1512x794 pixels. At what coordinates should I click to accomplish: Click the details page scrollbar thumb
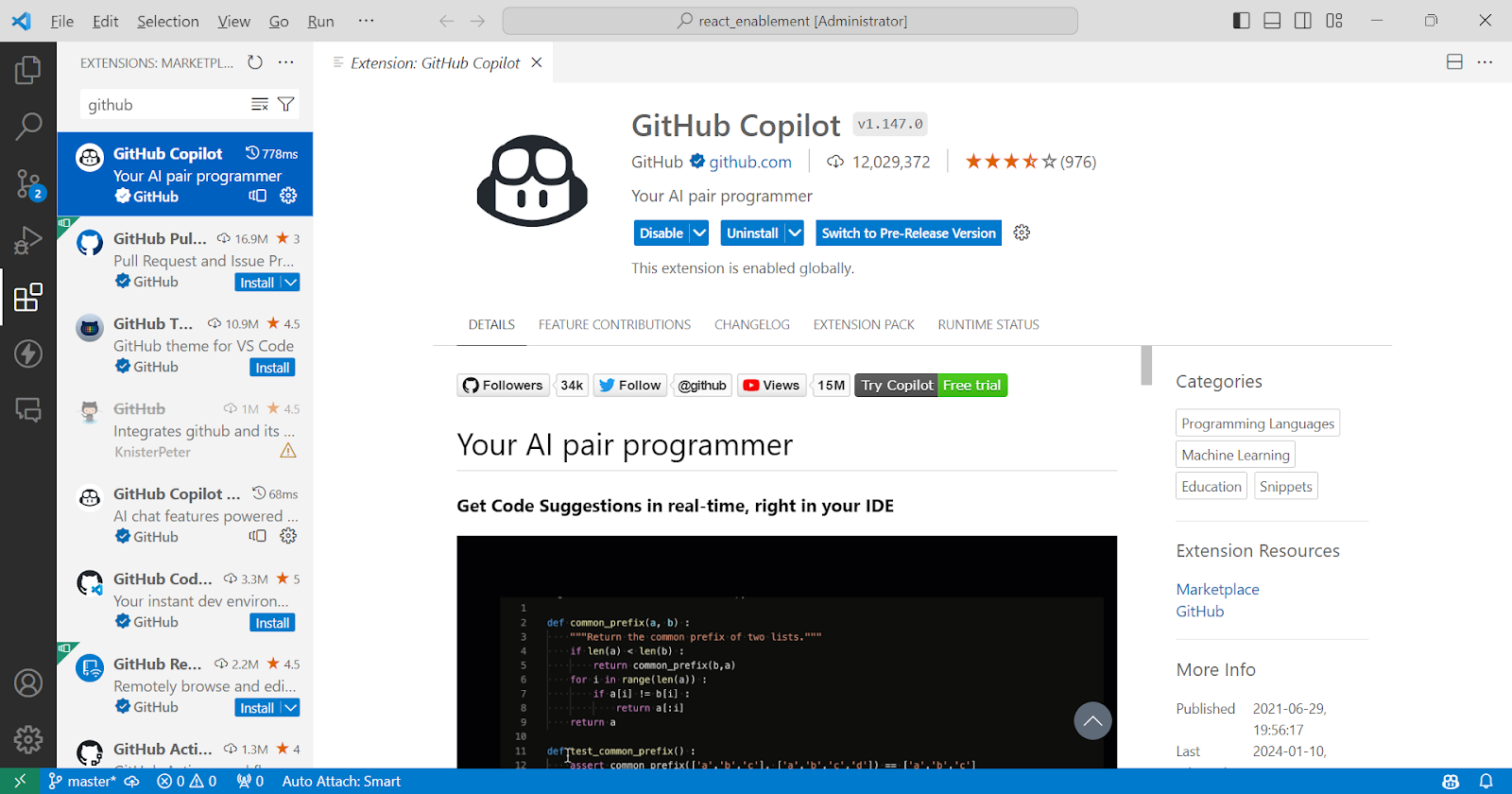1146,365
